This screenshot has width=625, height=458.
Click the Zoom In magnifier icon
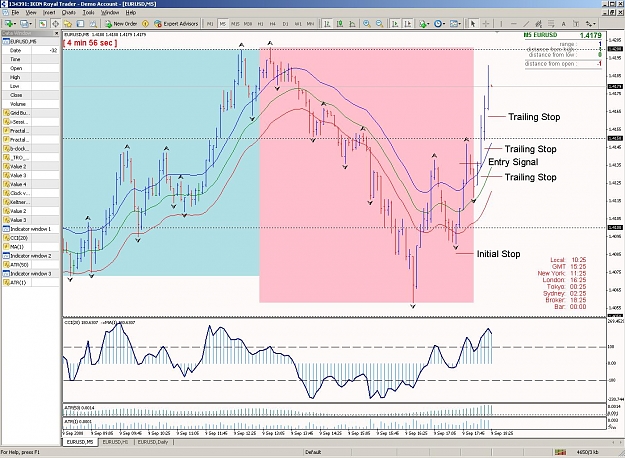pos(367,24)
